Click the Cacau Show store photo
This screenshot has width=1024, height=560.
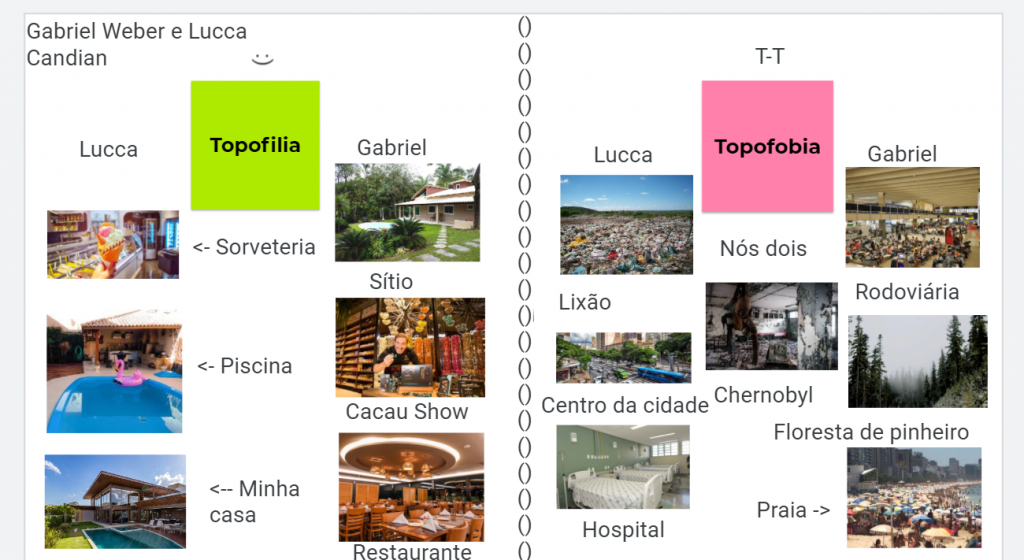410,347
